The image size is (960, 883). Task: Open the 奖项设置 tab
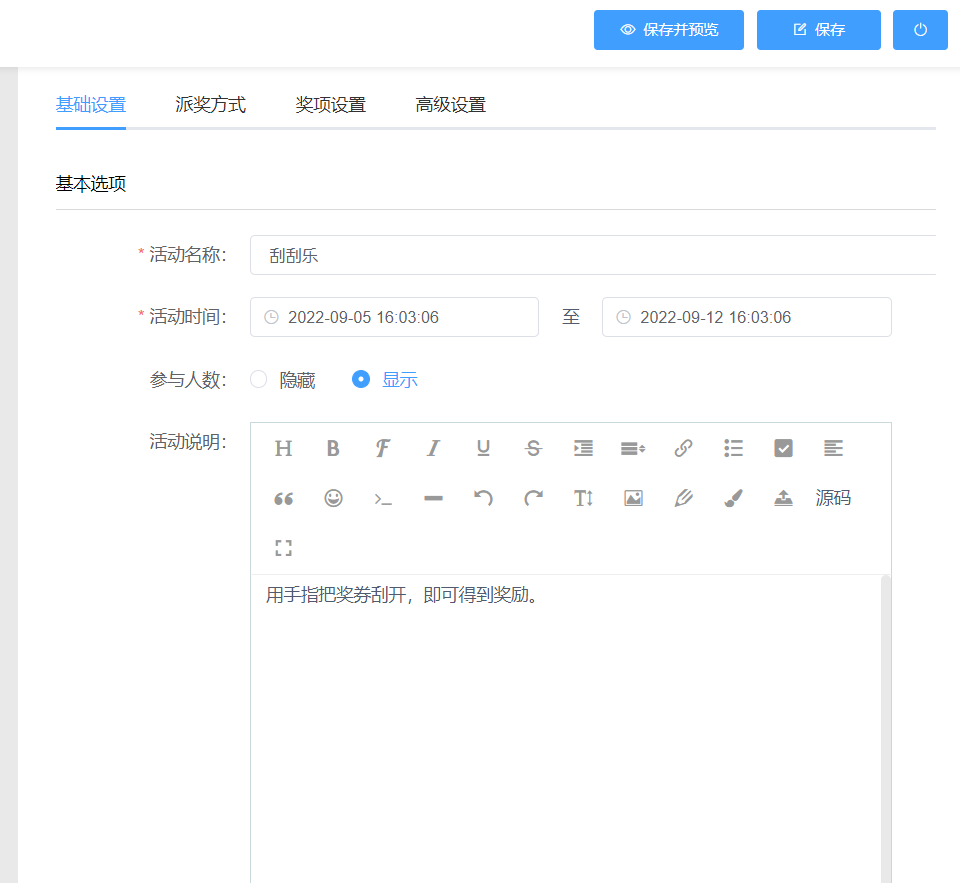click(x=330, y=105)
